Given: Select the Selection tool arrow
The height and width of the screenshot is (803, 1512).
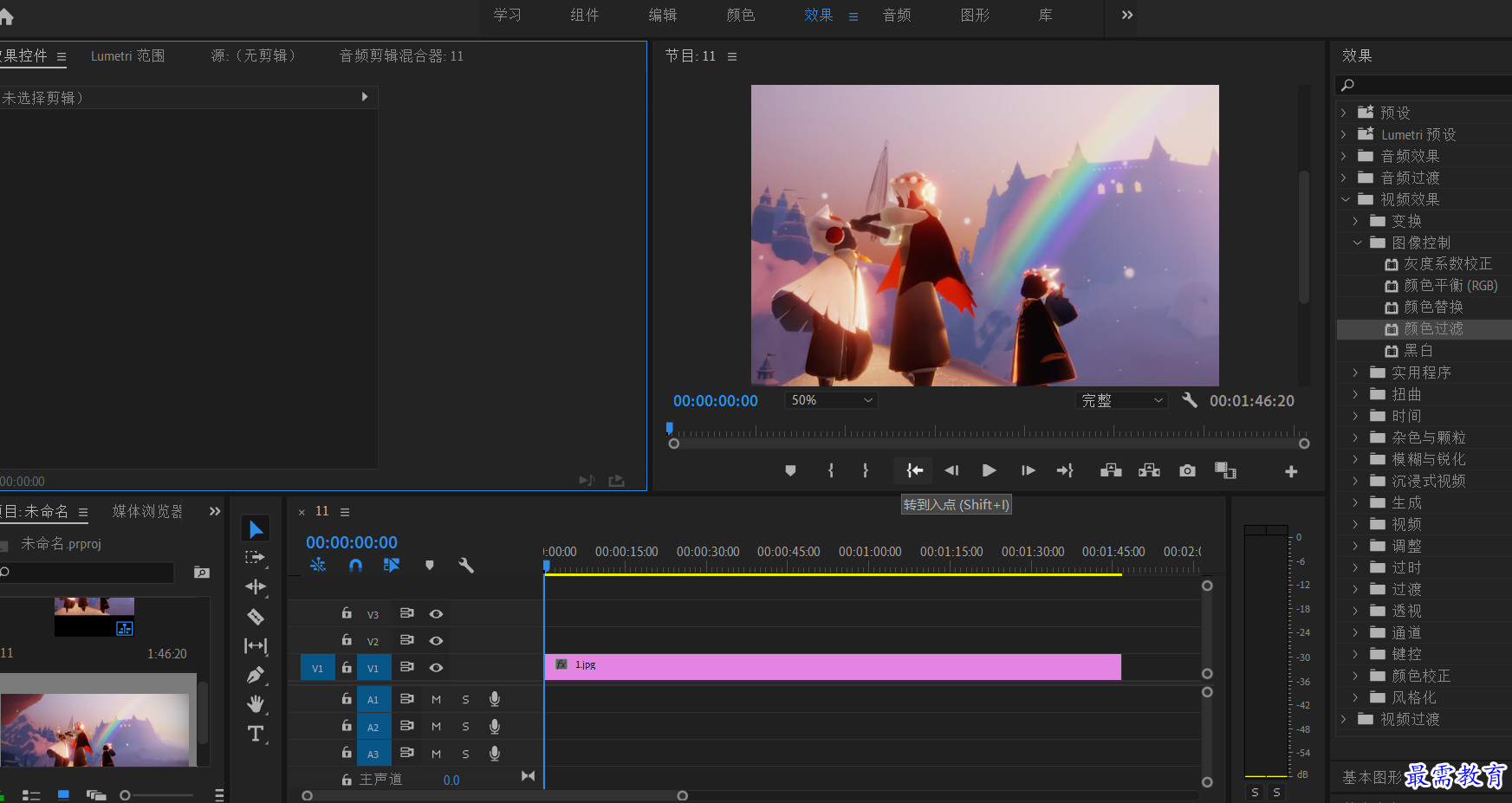Looking at the screenshot, I should [256, 528].
